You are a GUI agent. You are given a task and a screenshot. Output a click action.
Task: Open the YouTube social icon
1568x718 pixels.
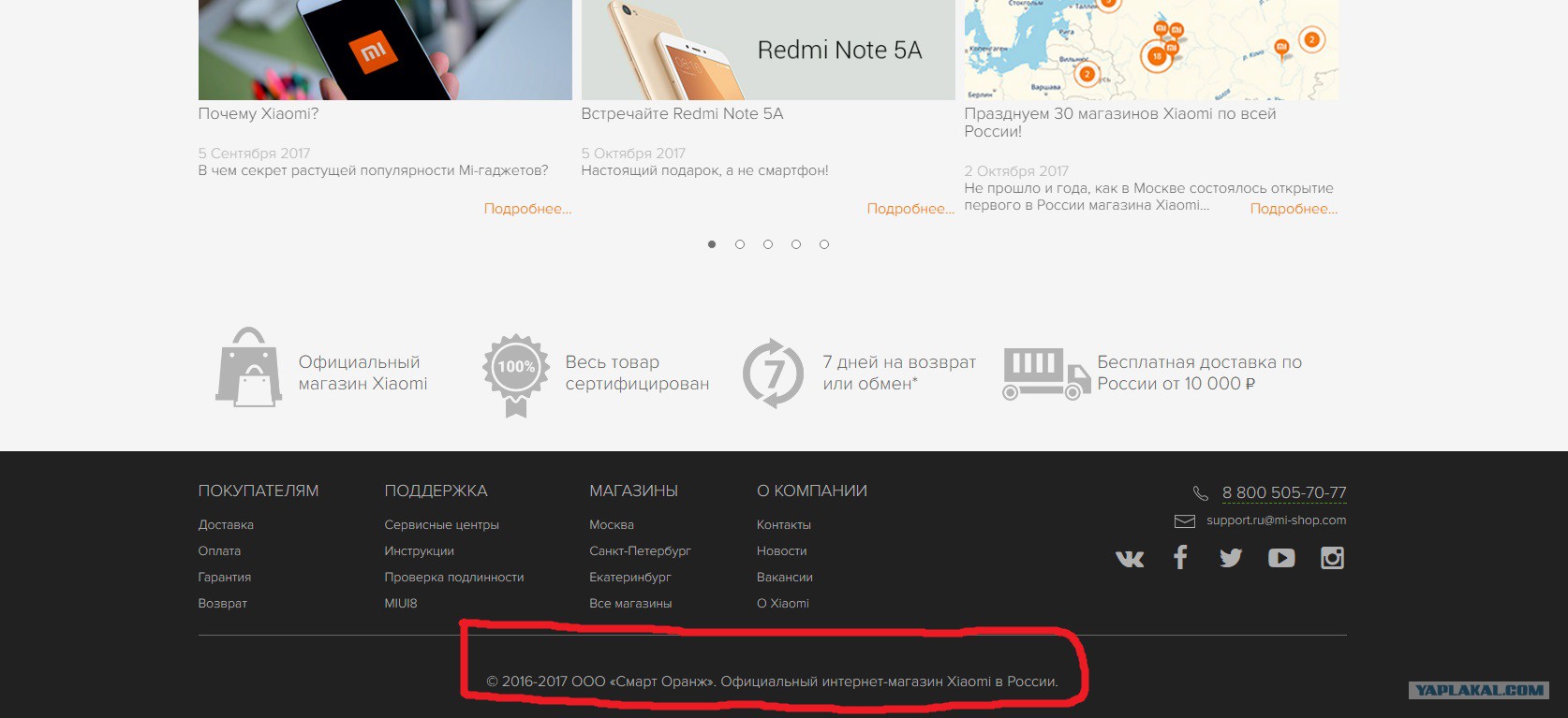[x=1281, y=558]
